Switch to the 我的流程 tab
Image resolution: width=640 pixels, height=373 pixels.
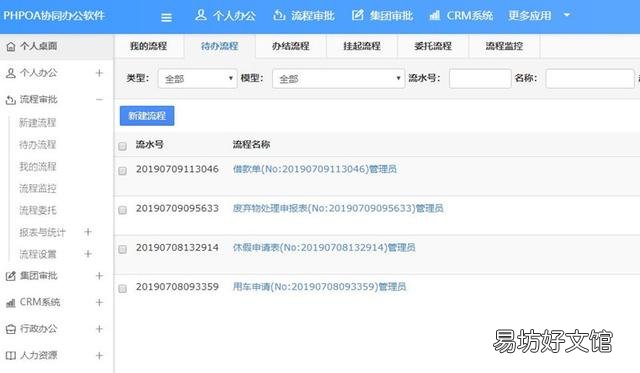149,46
